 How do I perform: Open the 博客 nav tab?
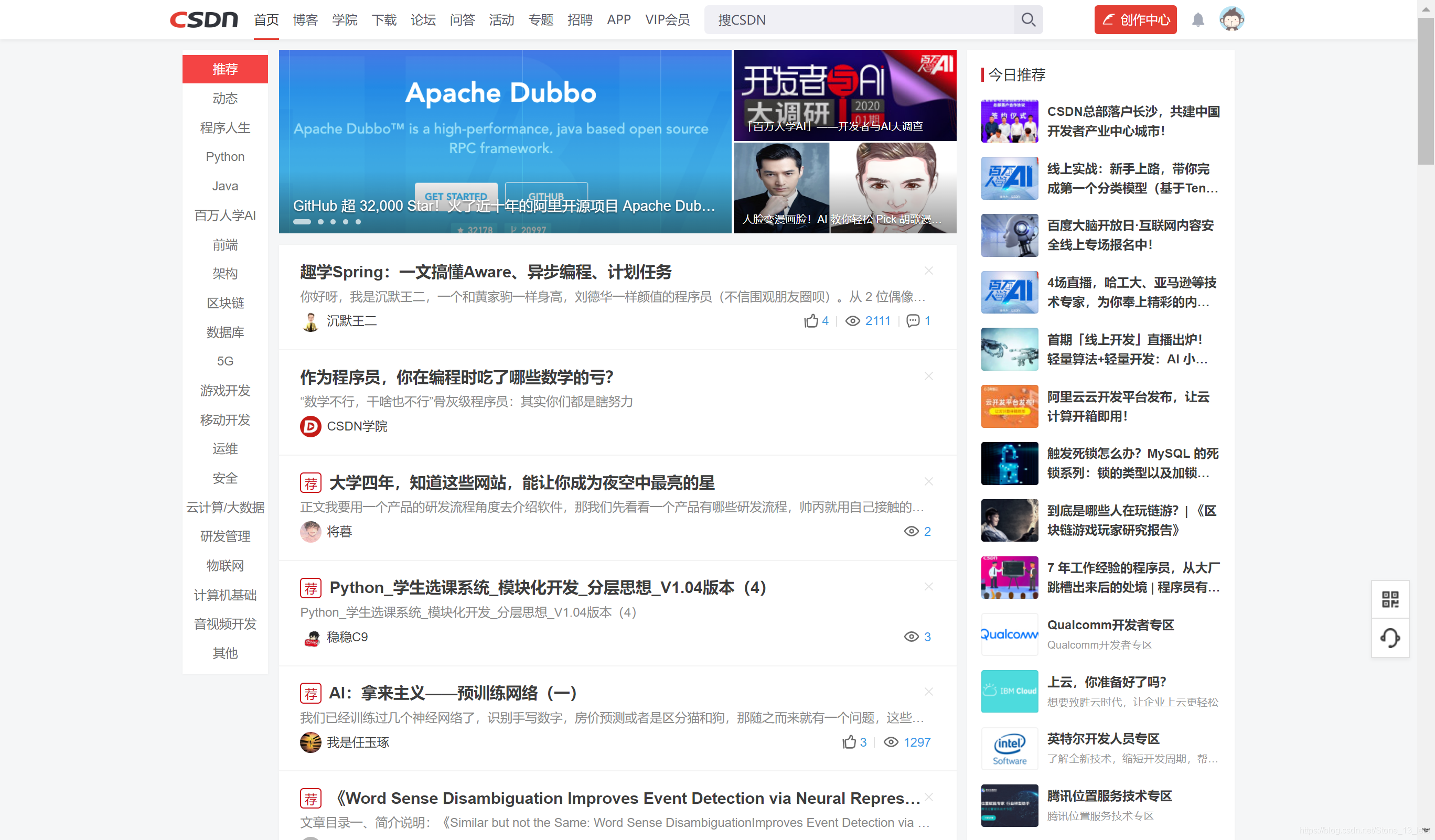pyautogui.click(x=305, y=20)
